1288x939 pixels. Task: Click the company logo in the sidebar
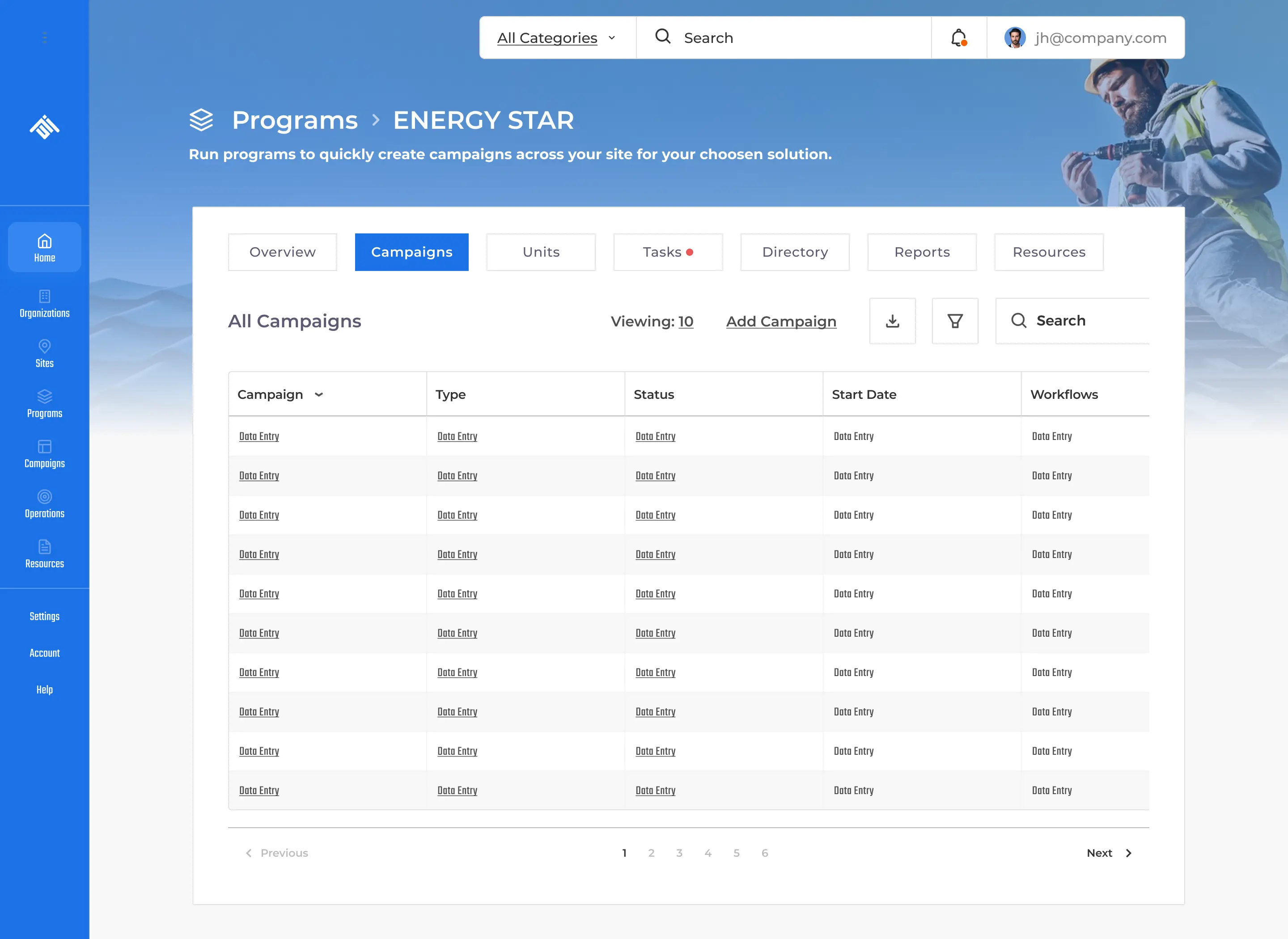44,127
